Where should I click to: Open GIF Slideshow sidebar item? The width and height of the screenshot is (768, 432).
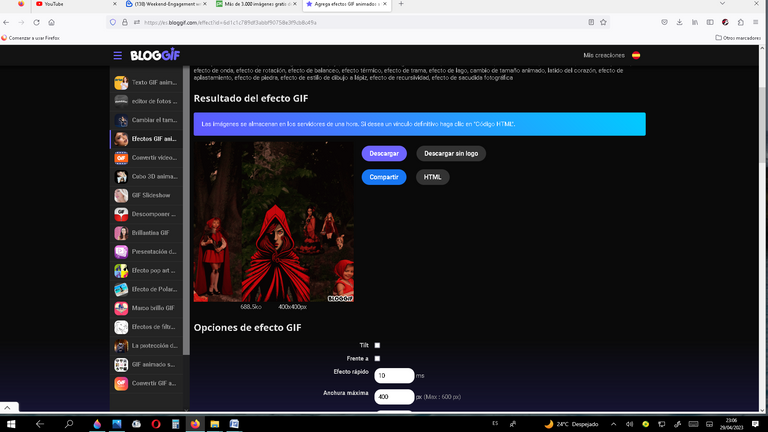[146, 195]
